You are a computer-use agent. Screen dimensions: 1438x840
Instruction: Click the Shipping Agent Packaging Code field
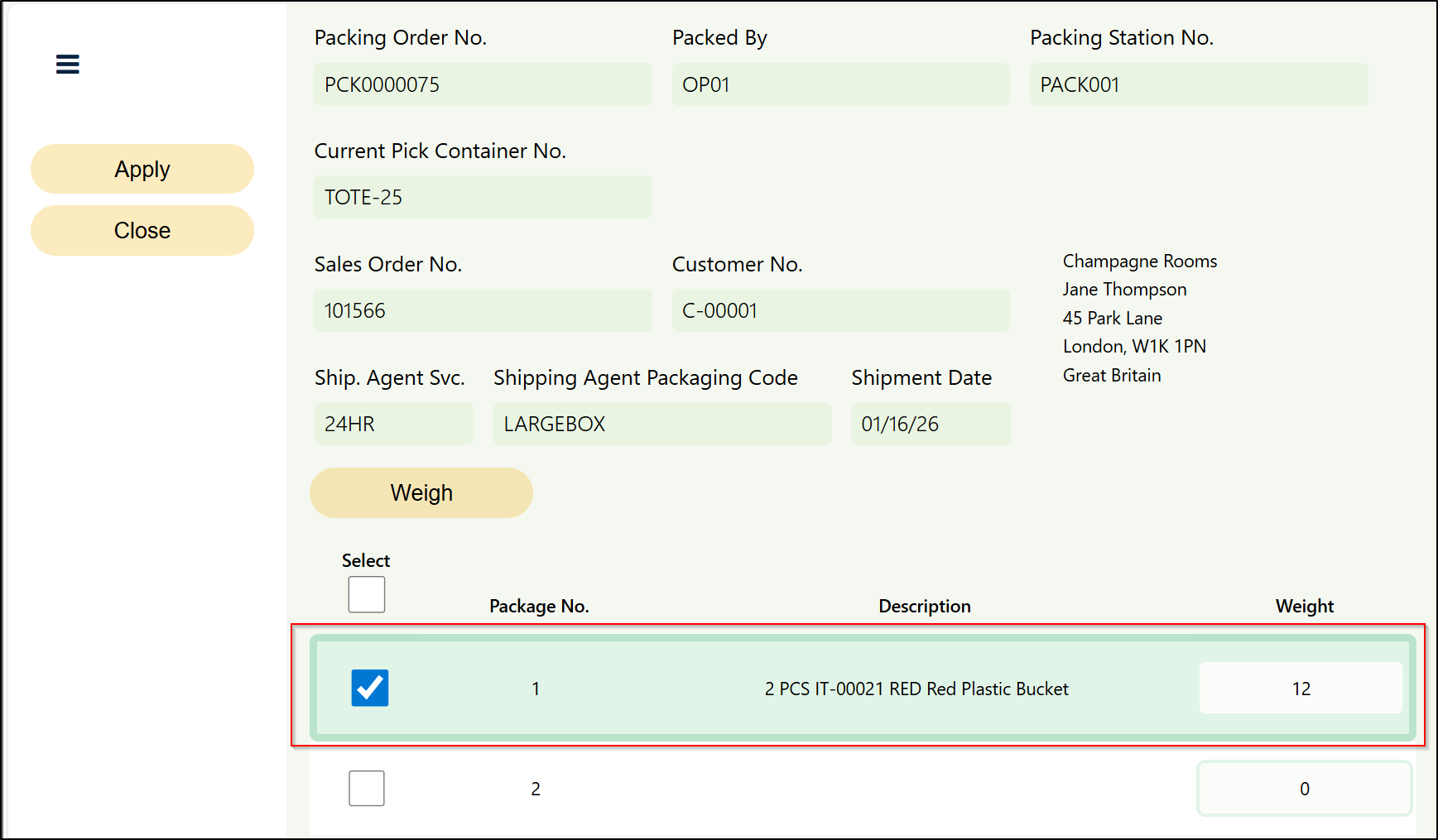point(661,424)
